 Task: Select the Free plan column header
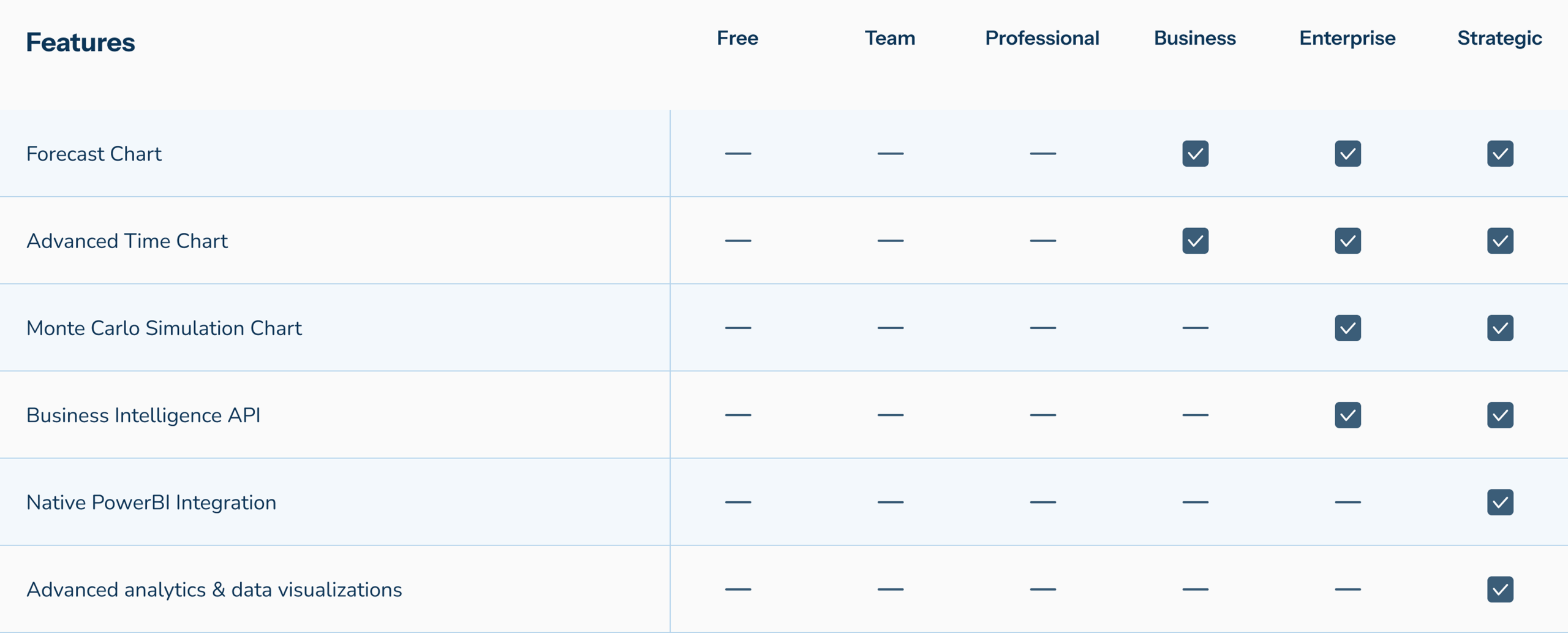pos(737,38)
